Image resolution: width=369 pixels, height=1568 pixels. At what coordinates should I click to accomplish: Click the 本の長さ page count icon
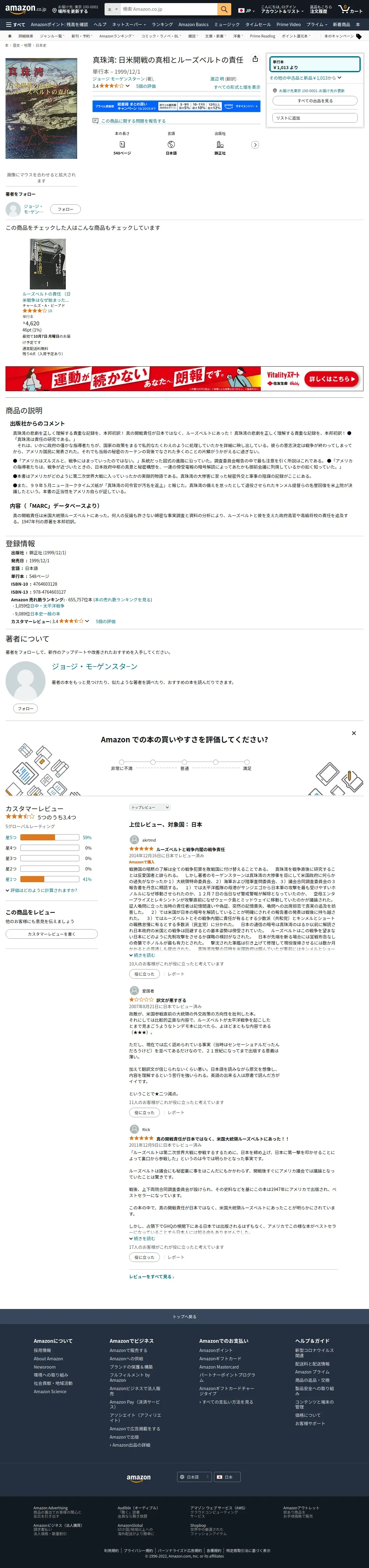tap(122, 144)
